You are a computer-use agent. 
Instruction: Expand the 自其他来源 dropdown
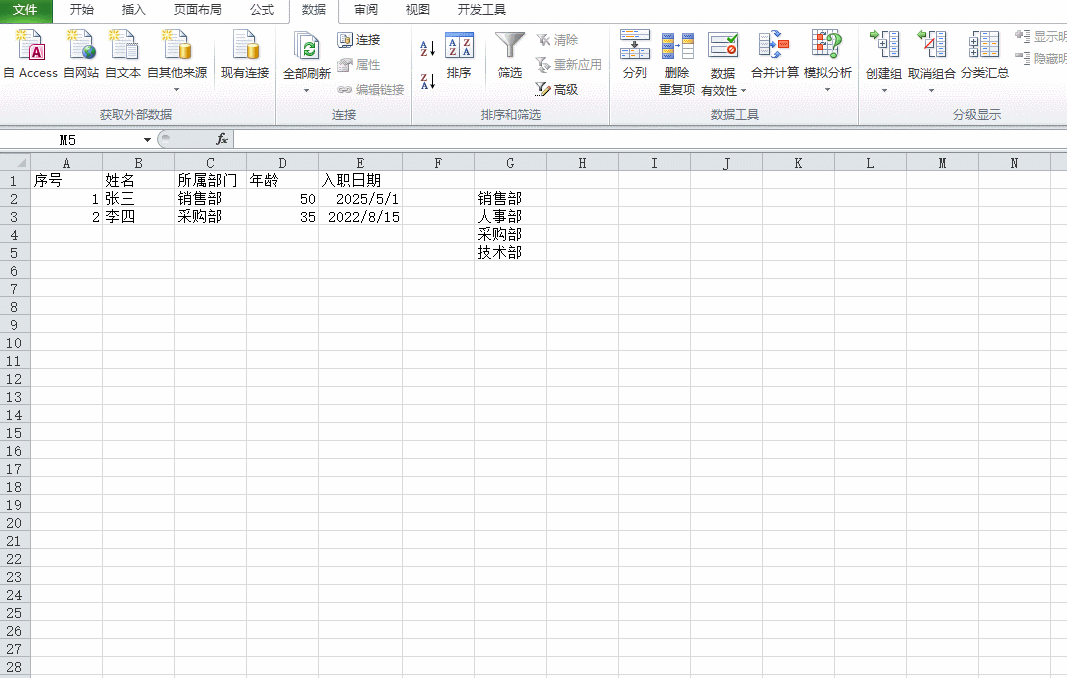coord(177,90)
